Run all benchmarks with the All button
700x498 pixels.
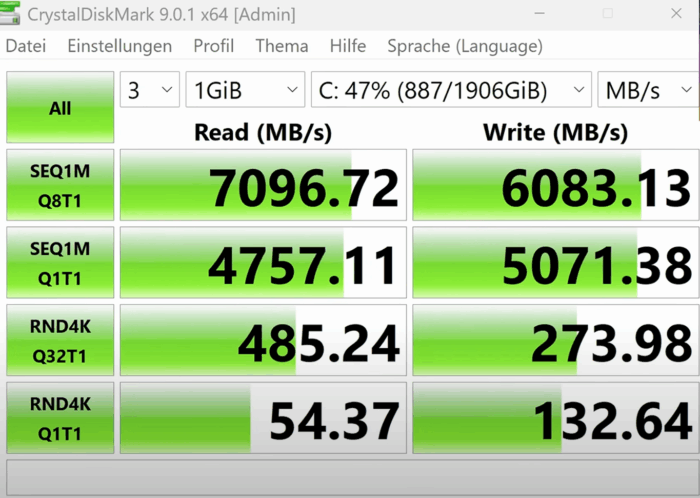pyautogui.click(x=60, y=108)
